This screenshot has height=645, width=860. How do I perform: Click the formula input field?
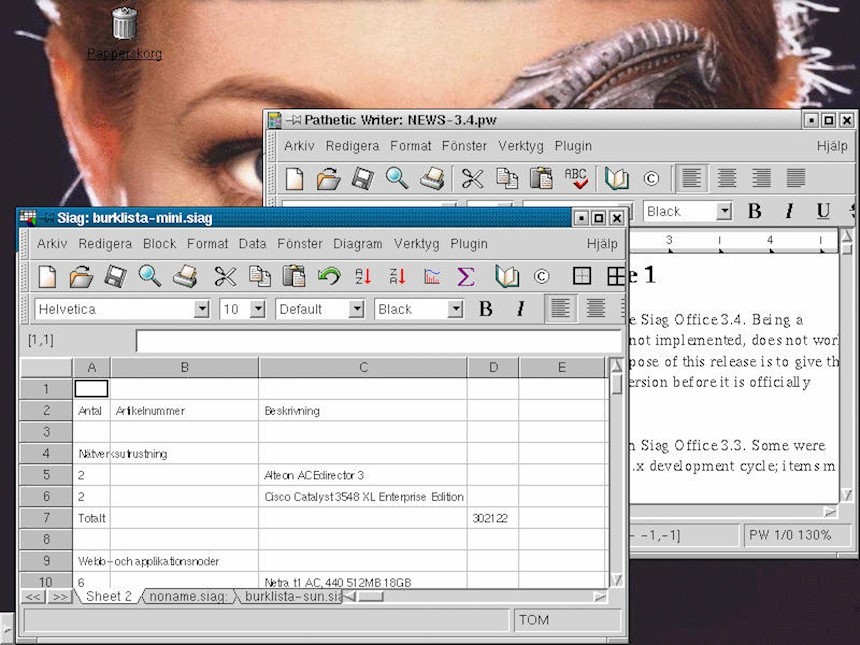(378, 341)
